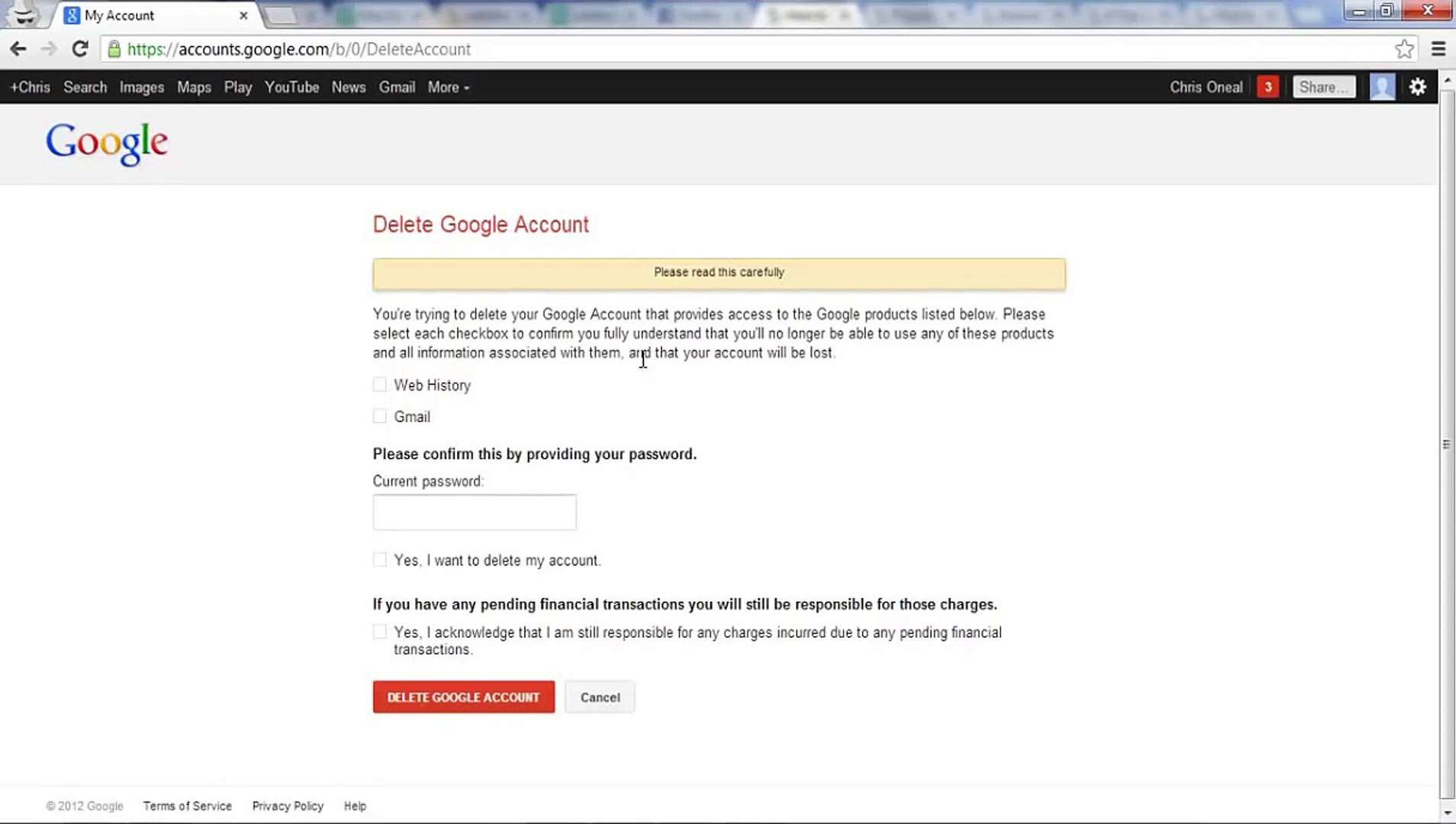Viewport: 1456px width, 824px height.
Task: Check the Gmail checkbox
Action: tap(379, 416)
